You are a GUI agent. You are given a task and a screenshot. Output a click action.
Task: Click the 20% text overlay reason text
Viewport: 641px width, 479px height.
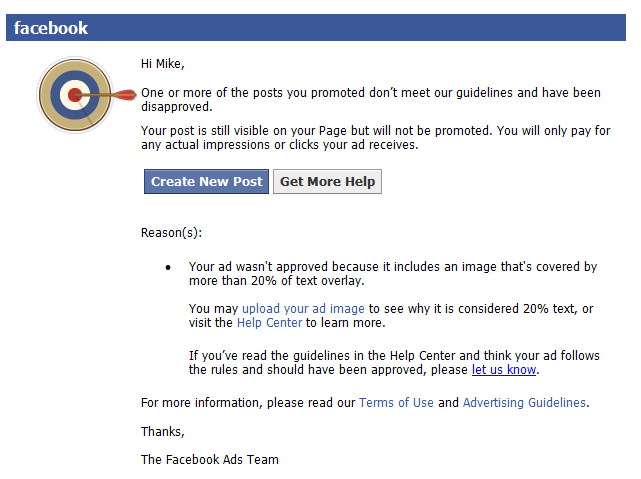coord(392,274)
